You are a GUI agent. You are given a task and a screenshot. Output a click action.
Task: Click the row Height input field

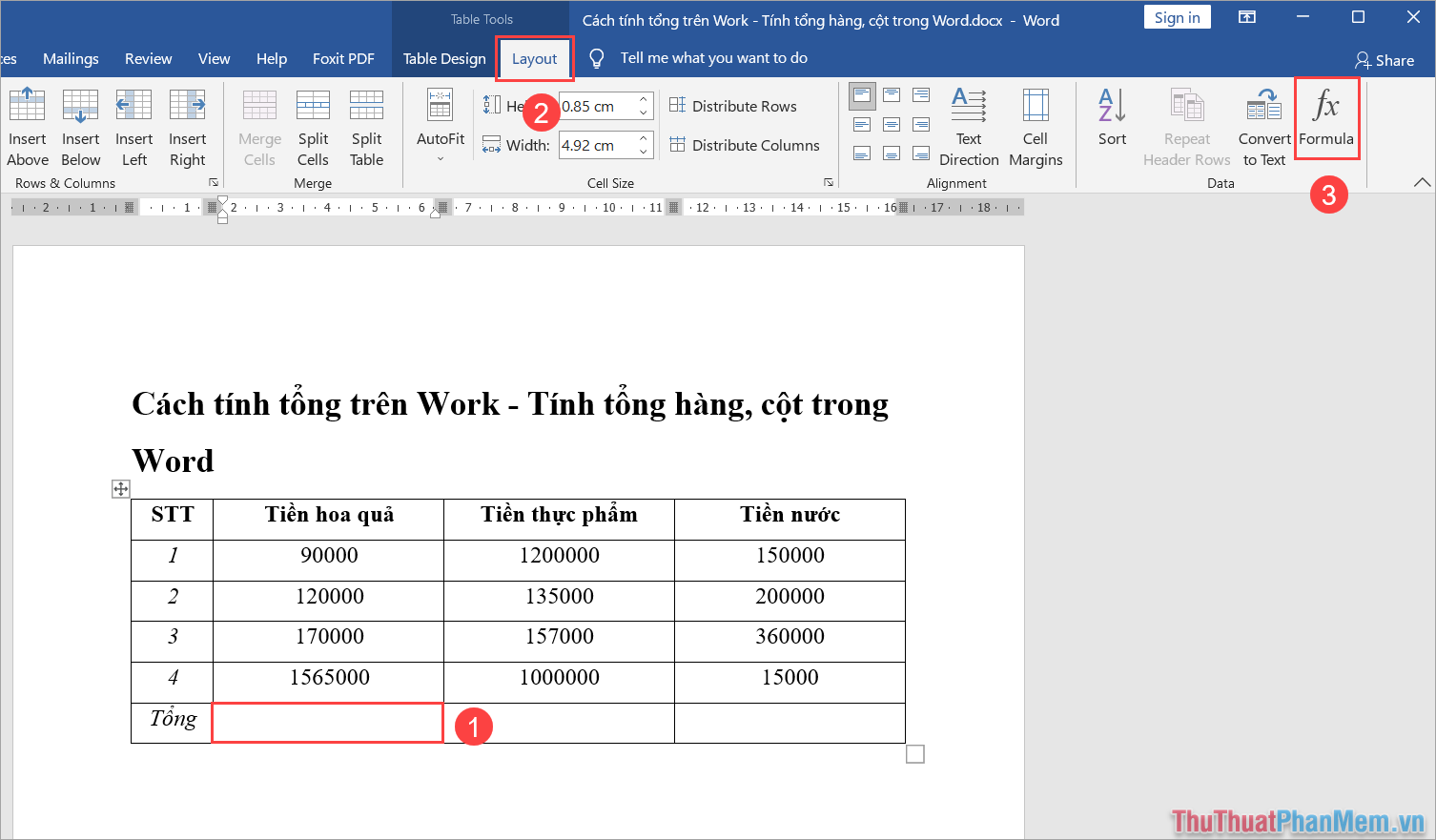tap(597, 106)
